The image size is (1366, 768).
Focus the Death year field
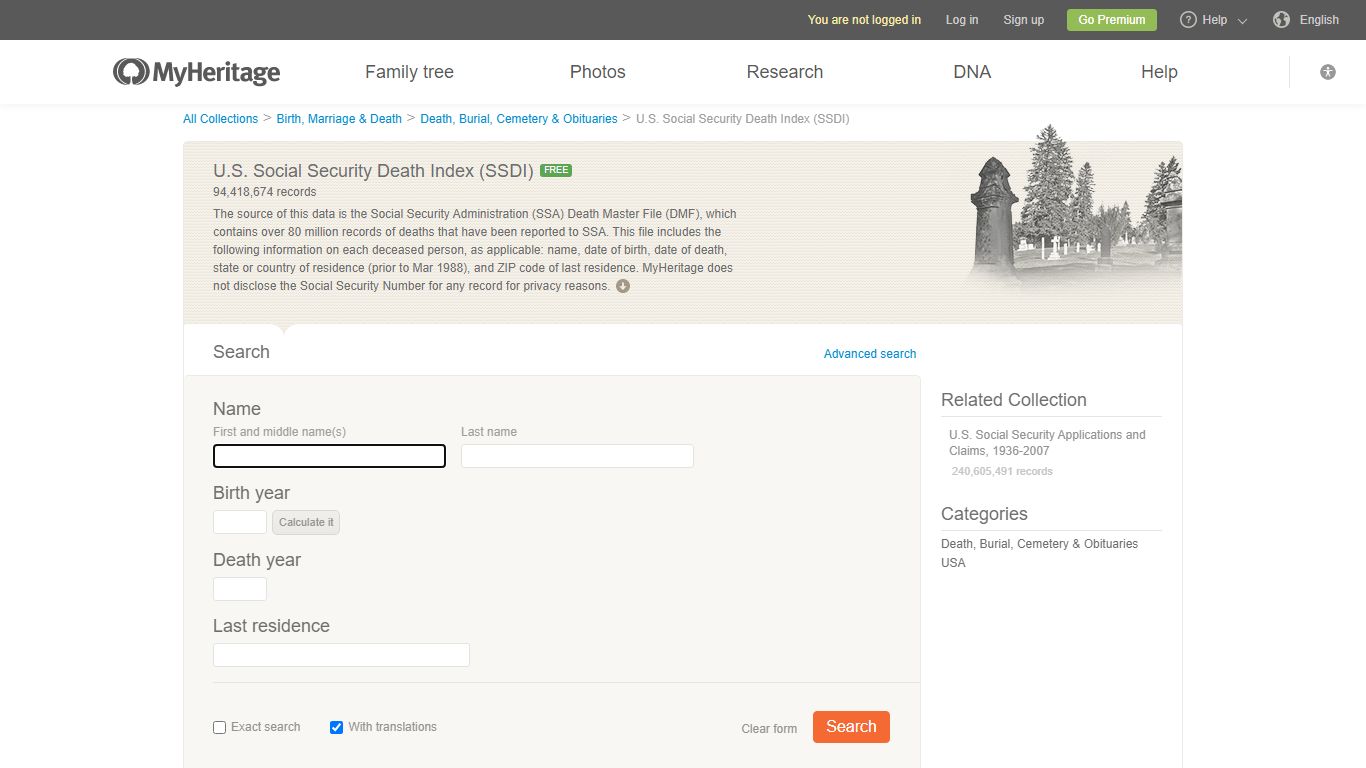pos(240,589)
